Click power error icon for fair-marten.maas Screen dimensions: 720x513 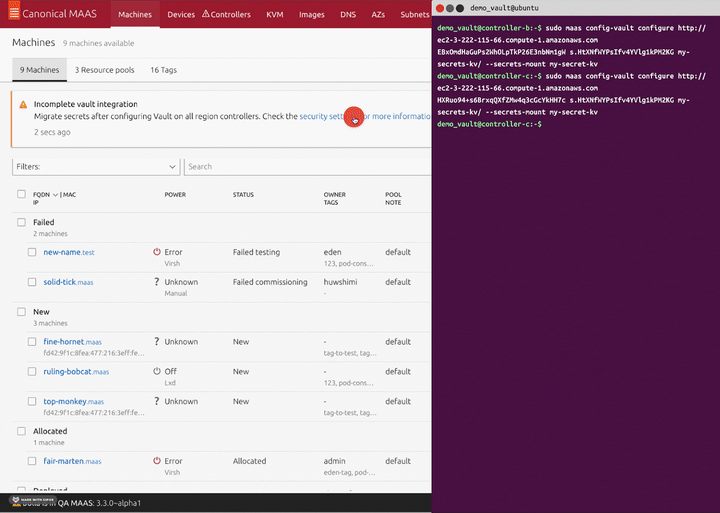[157, 461]
